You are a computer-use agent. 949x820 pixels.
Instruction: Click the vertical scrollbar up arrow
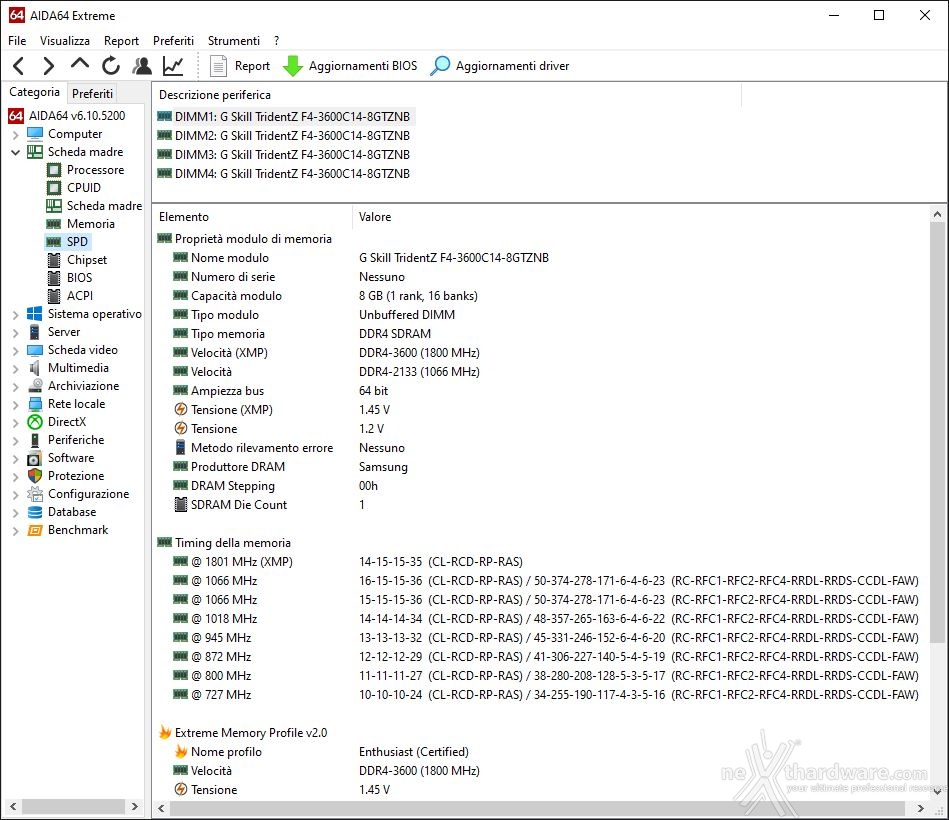click(937, 214)
